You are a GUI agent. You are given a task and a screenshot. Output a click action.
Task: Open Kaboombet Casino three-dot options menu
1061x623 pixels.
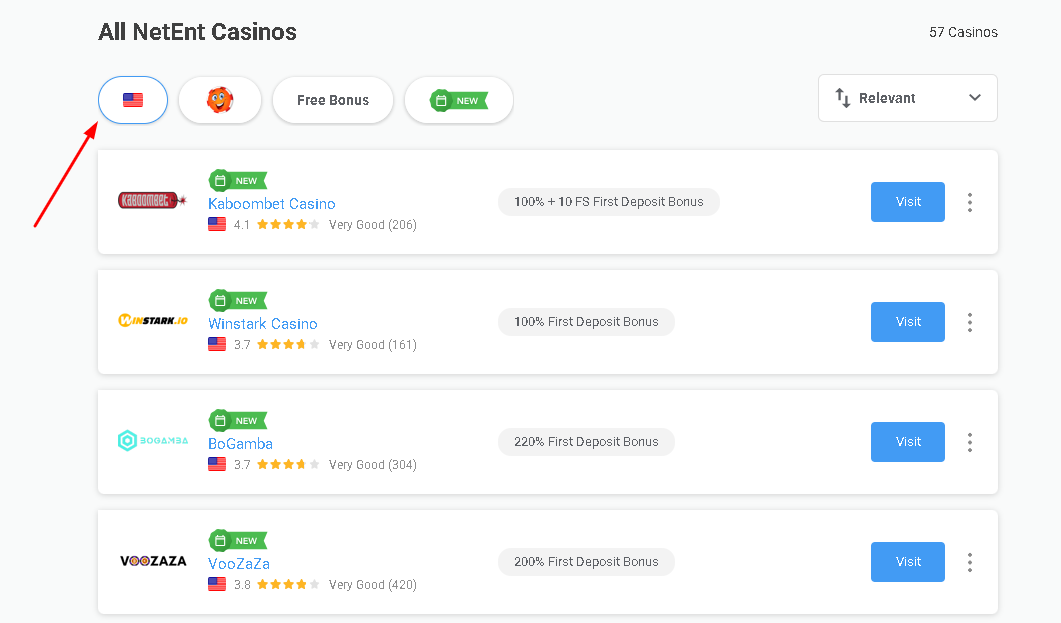(970, 202)
